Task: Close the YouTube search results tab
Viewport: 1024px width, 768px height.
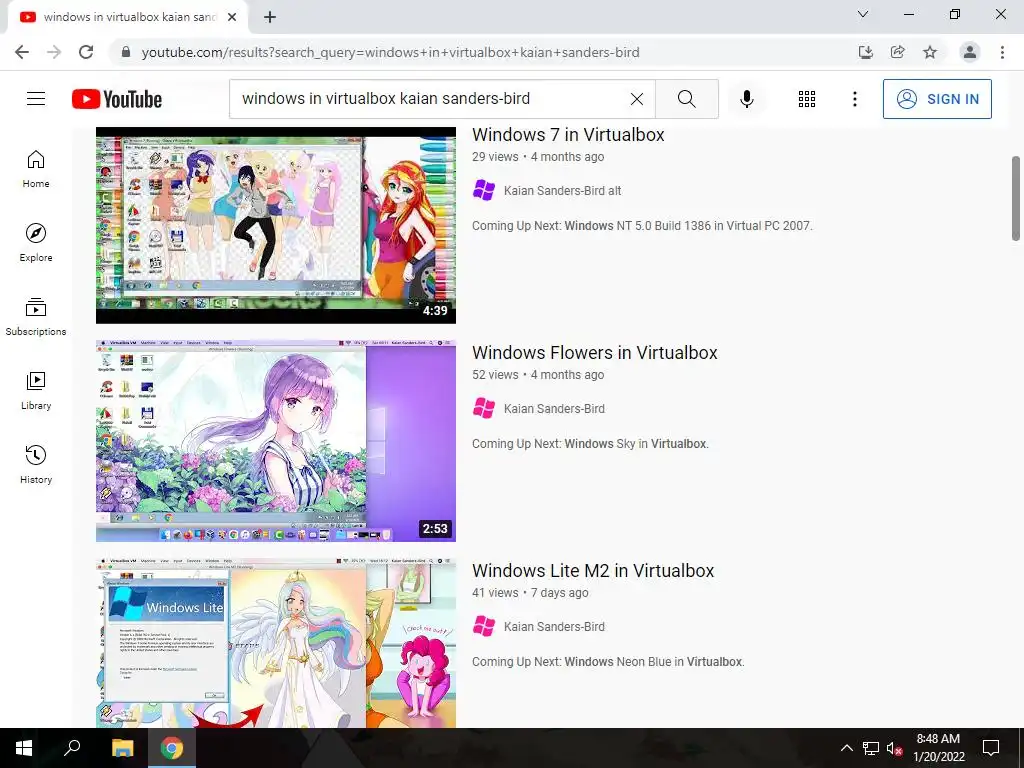Action: point(232,17)
